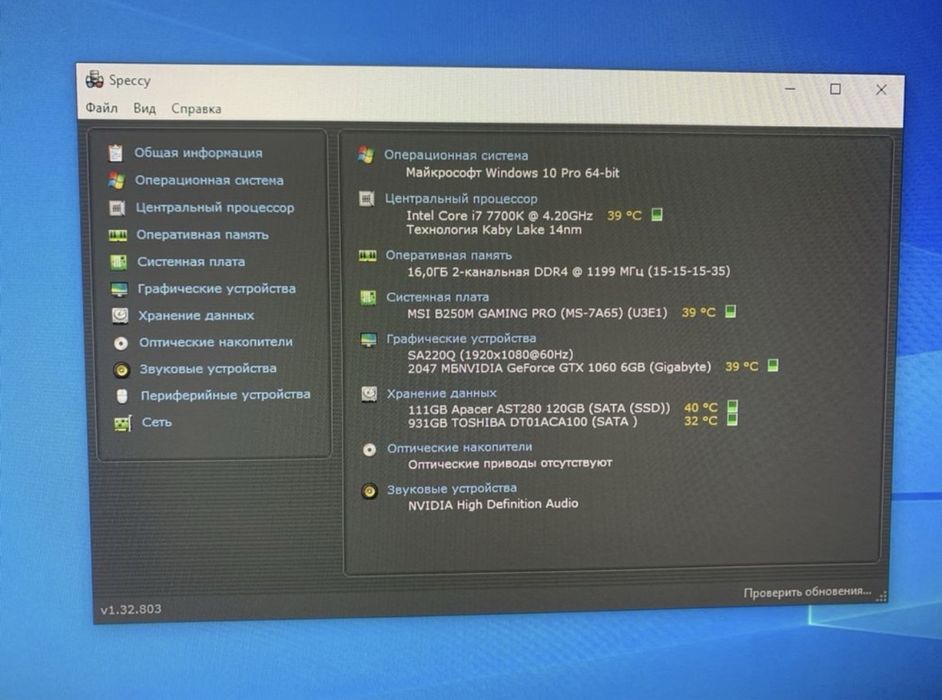Screen dimensions: 942x700
Task: Click the CPU chip icon in summary panel
Action: point(366,198)
